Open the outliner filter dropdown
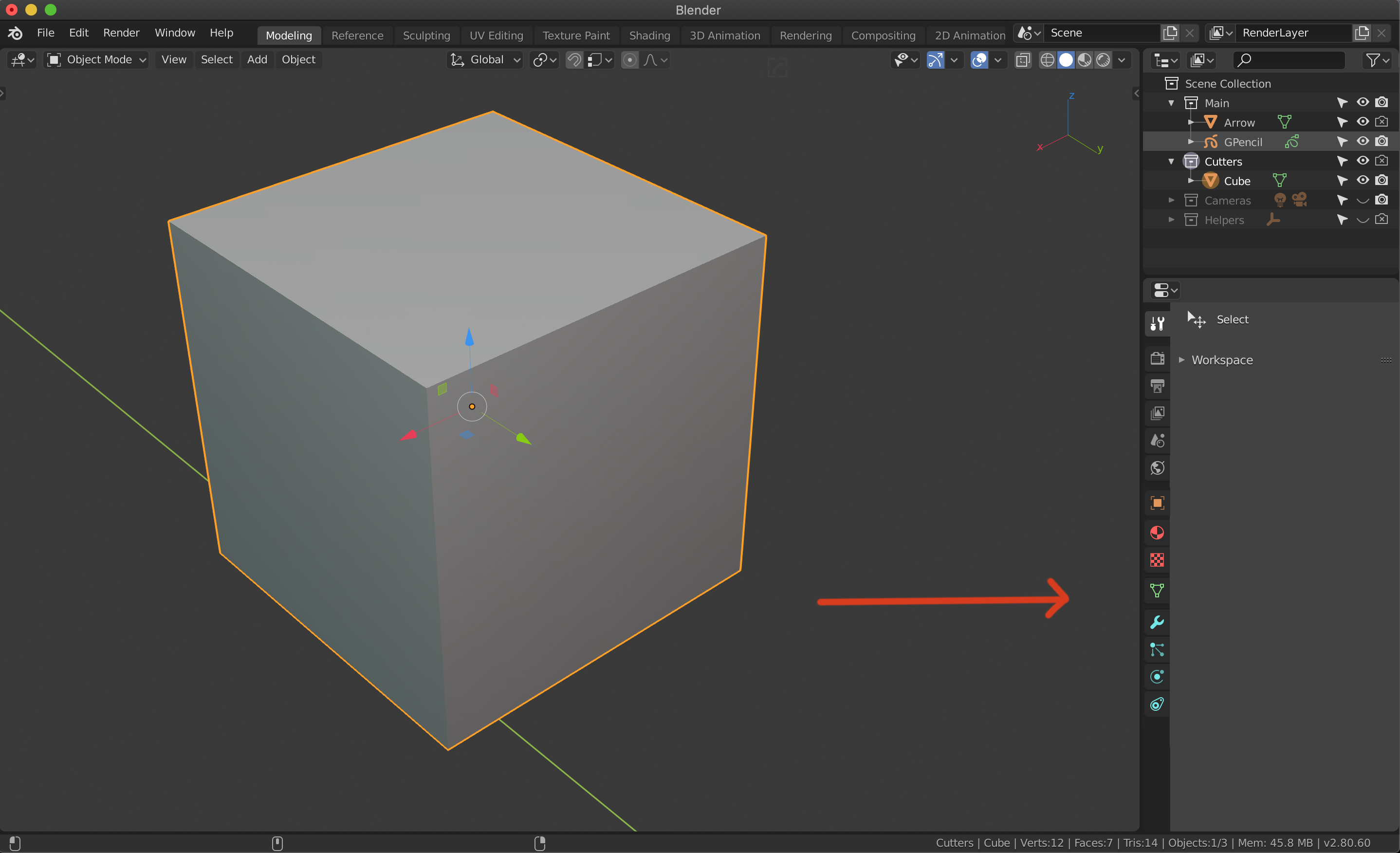The image size is (1400, 853). click(1377, 60)
